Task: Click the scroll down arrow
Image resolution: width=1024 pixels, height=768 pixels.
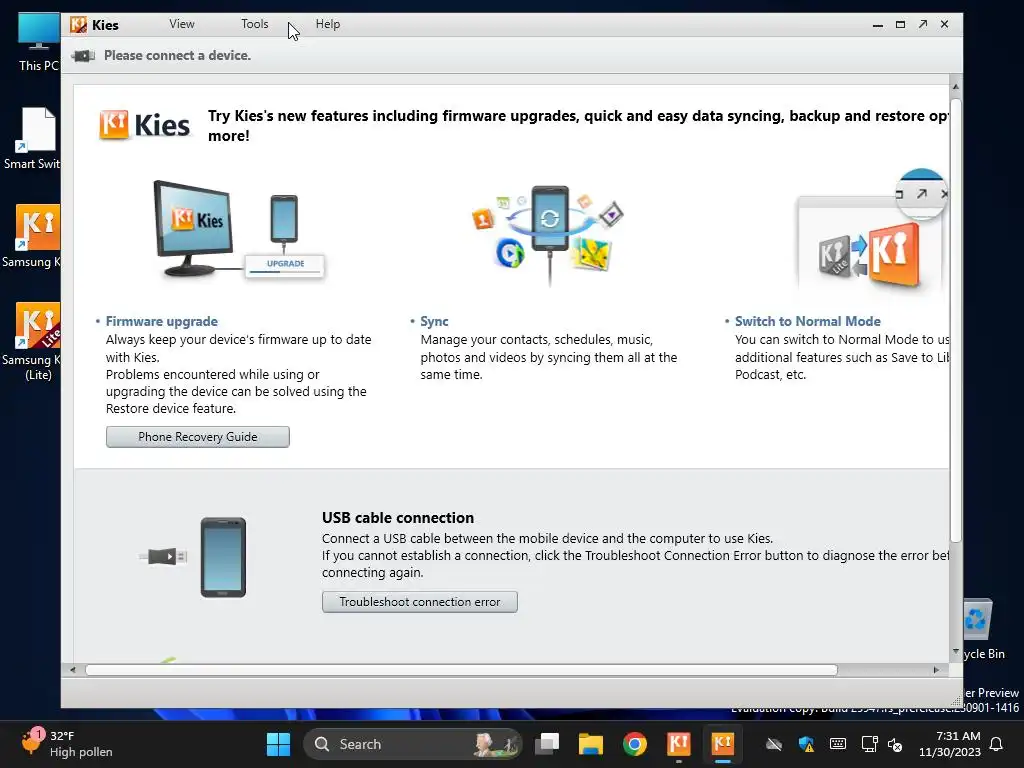Action: 955,652
